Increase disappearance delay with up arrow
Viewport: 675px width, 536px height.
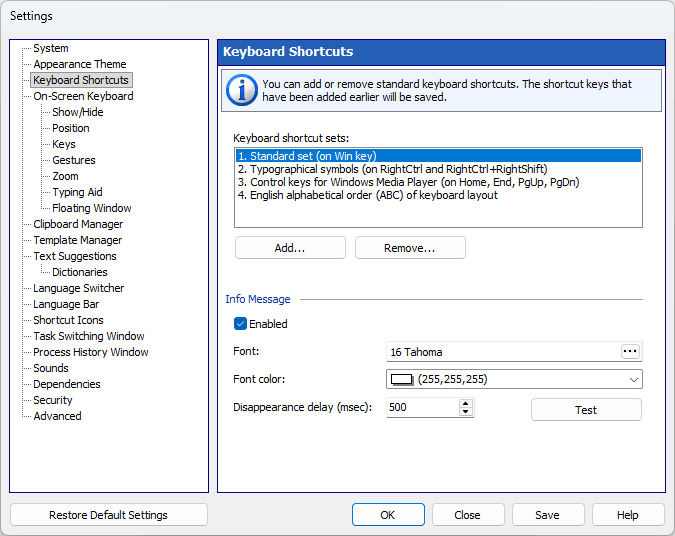[465, 403]
